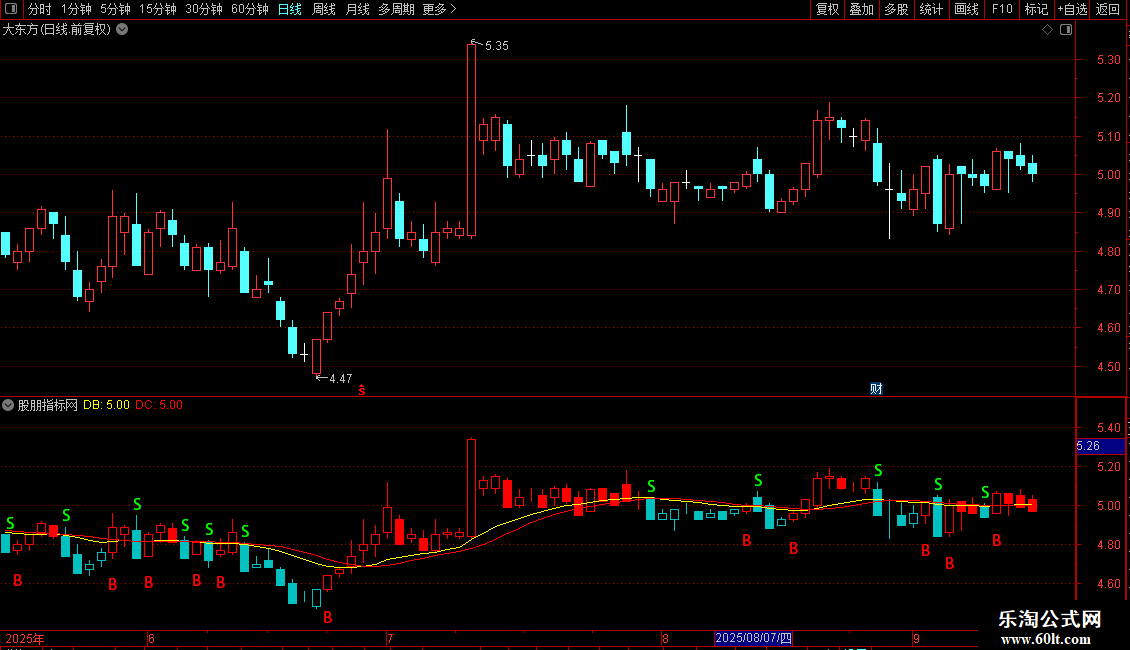The image size is (1130, 650).
Task: Click the DB: 5.00 indicator value
Action: coord(106,405)
